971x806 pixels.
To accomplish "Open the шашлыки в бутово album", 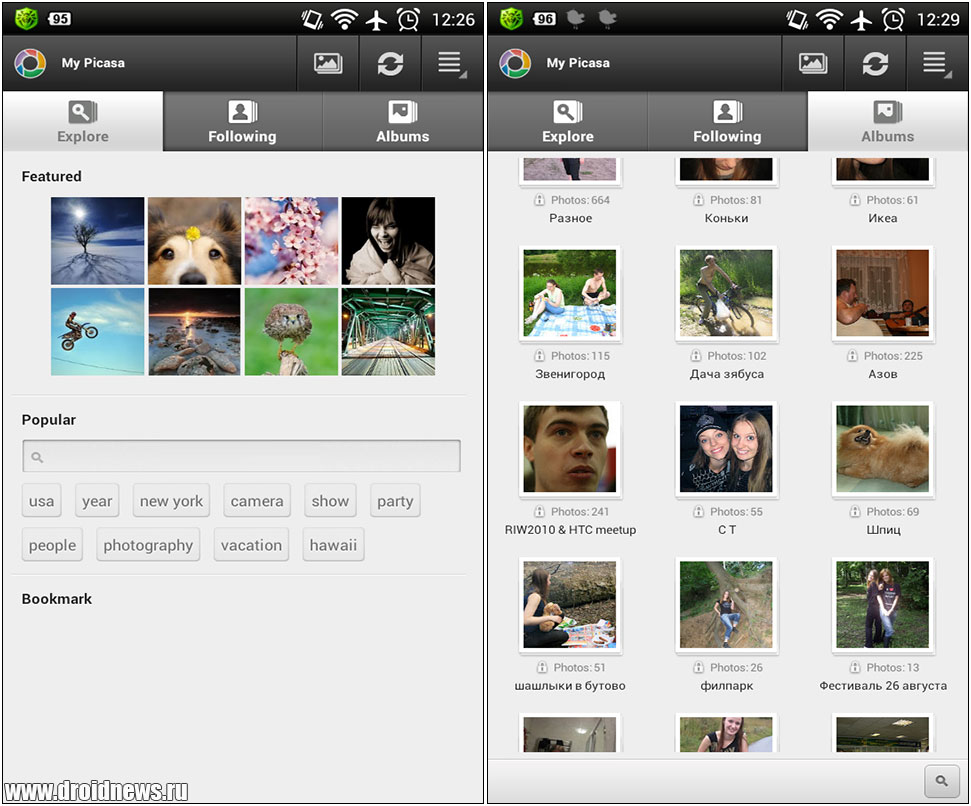I will [x=570, y=605].
